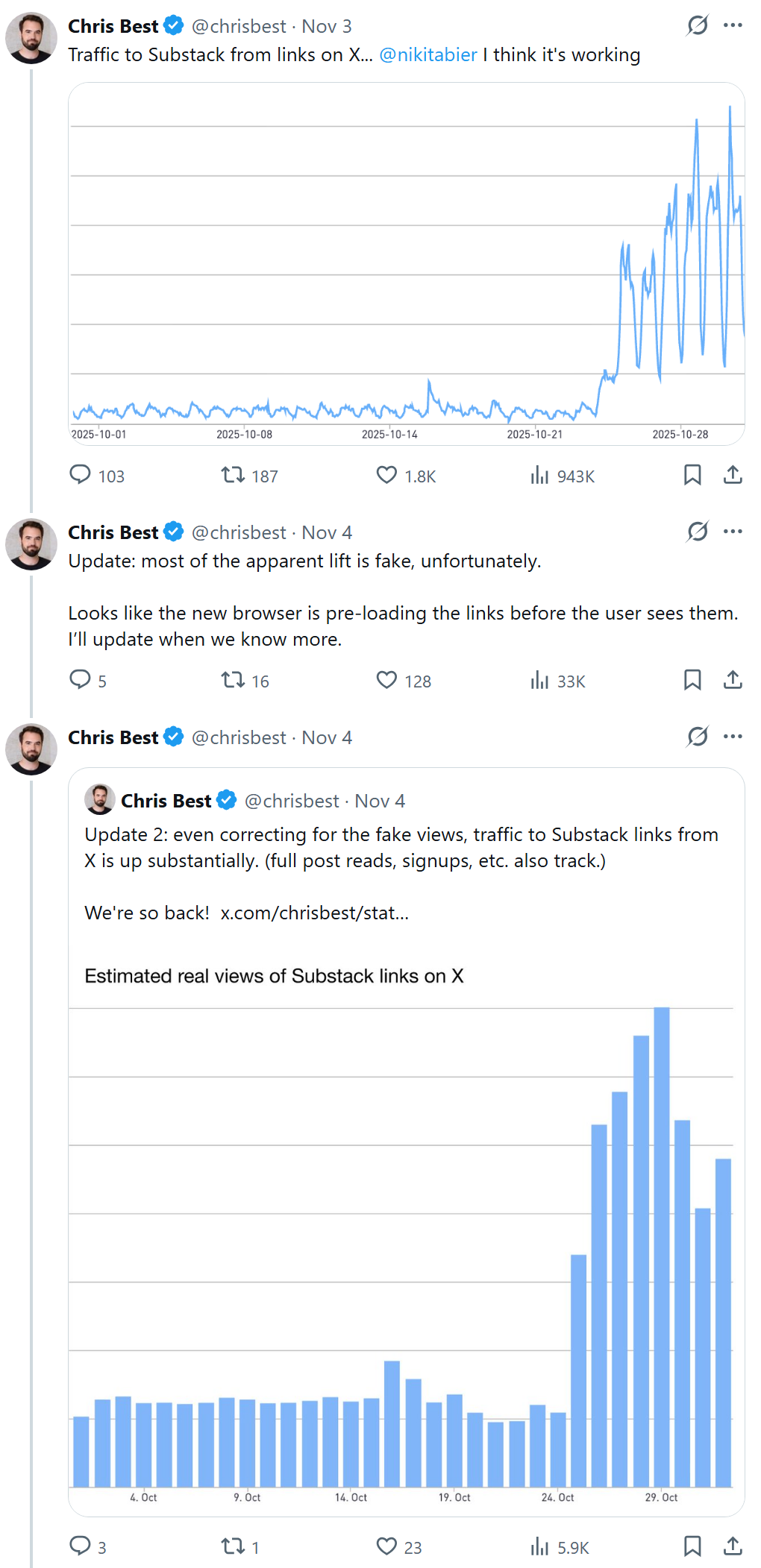Repost the tweet with 187 reposts
The image size is (761, 1568).
(233, 475)
